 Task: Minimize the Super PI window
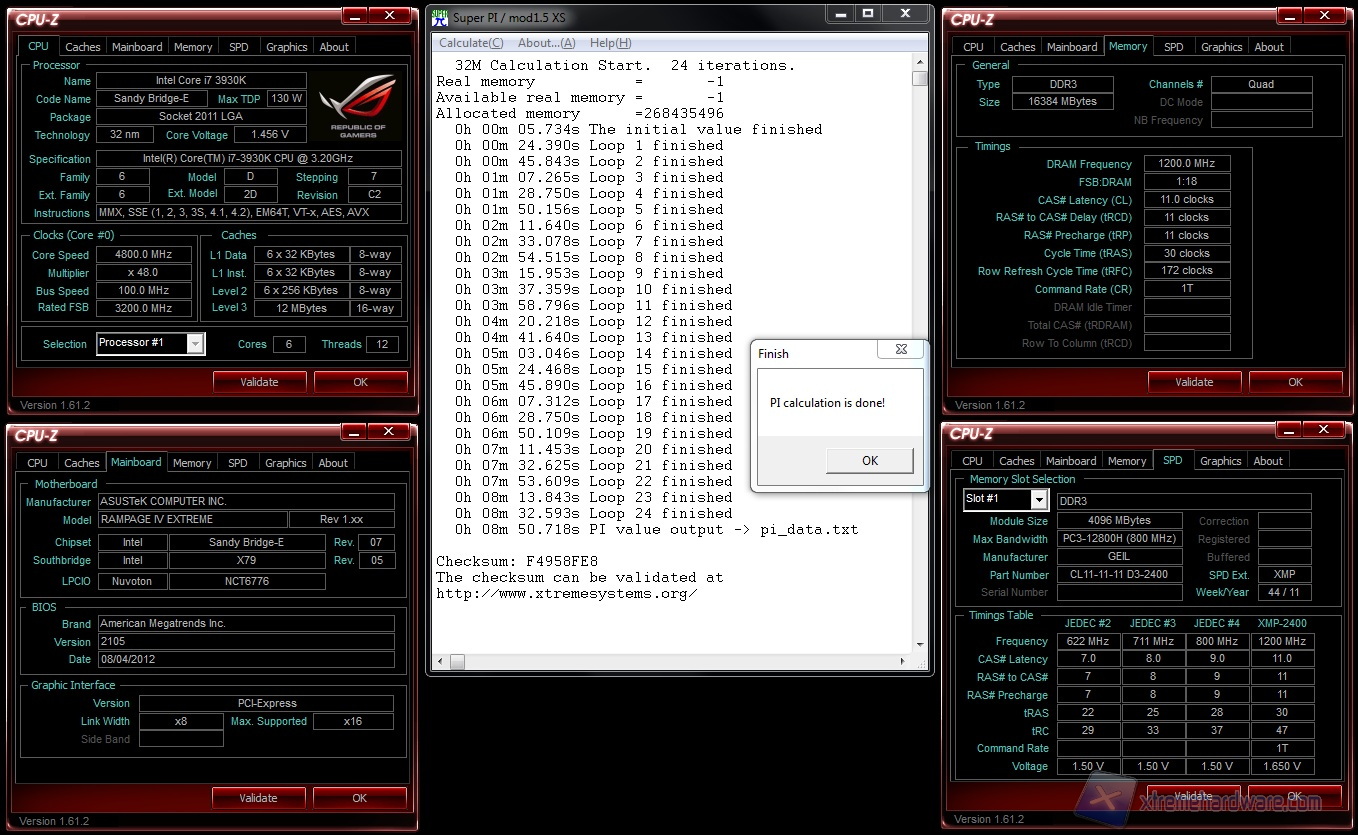[x=841, y=14]
